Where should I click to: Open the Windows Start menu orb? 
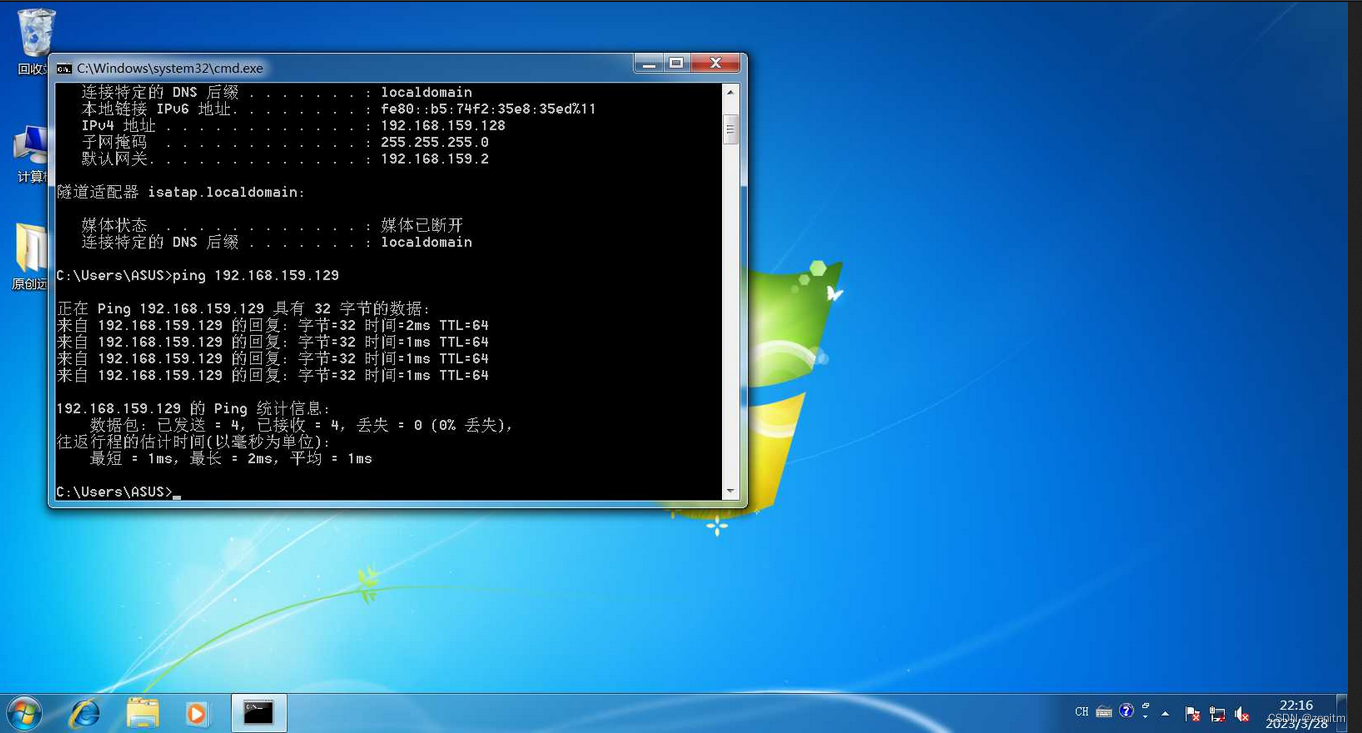coord(24,713)
